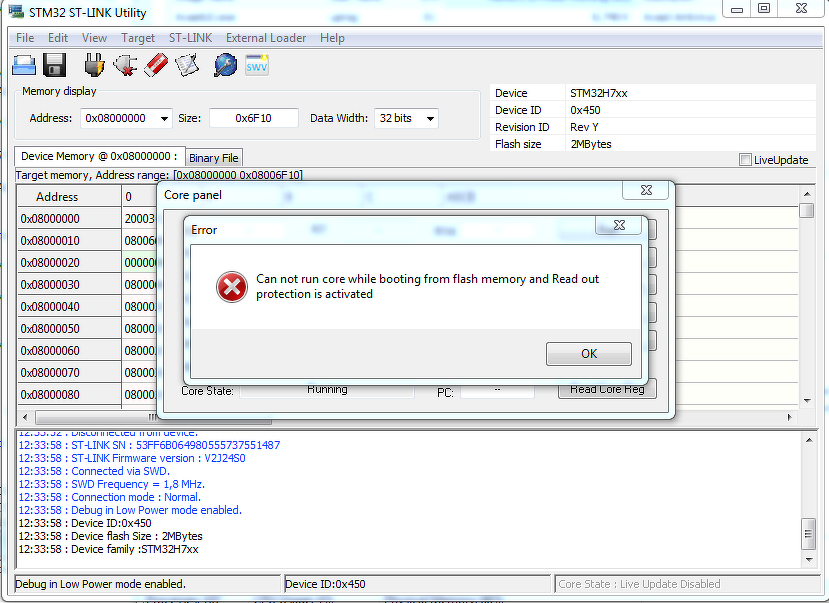Click the Save file floppy icon
829x603 pixels.
[54, 65]
